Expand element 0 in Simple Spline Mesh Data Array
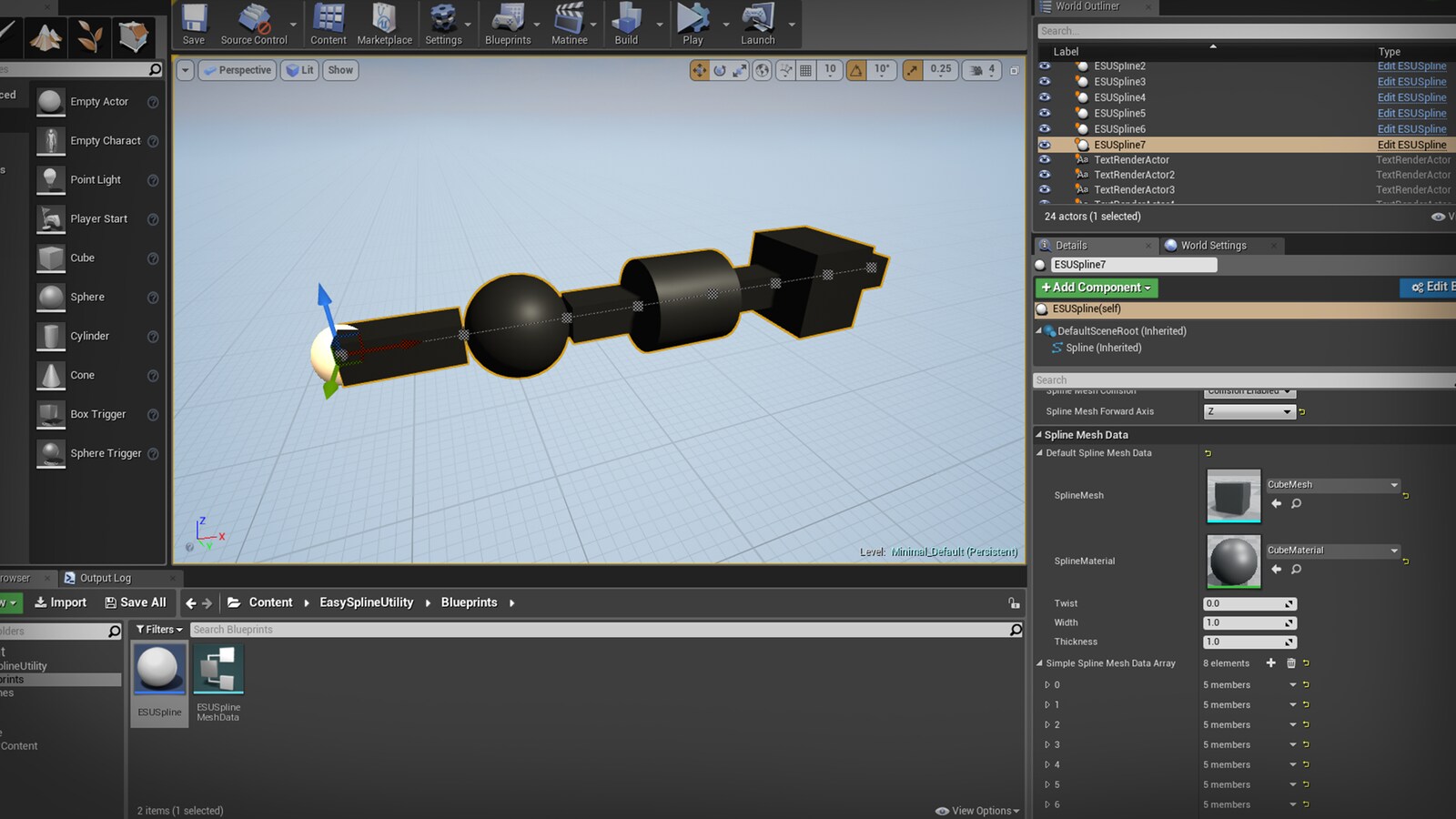The height and width of the screenshot is (819, 1456). coord(1047,684)
